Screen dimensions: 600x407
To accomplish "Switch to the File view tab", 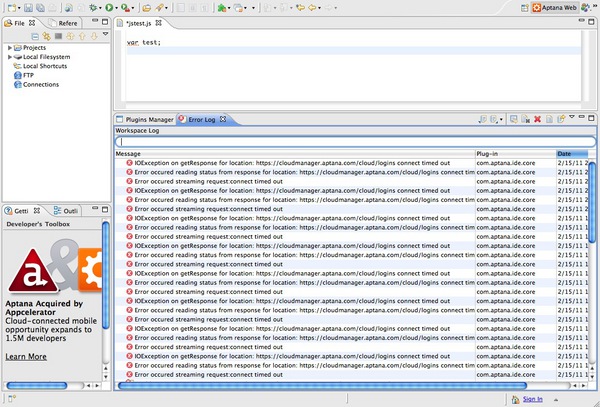I will pos(19,23).
